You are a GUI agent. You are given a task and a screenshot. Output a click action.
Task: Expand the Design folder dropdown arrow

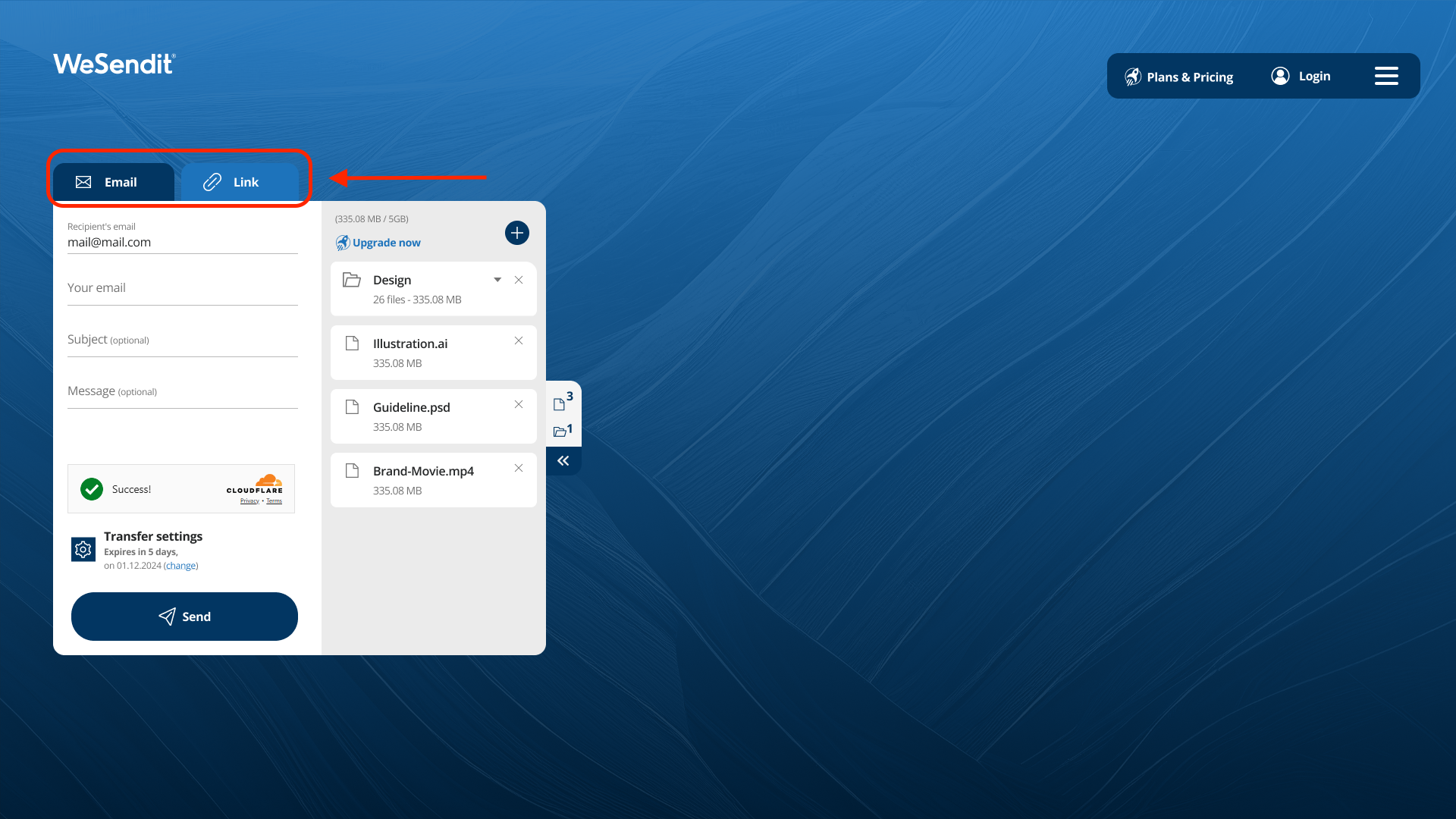(x=497, y=281)
